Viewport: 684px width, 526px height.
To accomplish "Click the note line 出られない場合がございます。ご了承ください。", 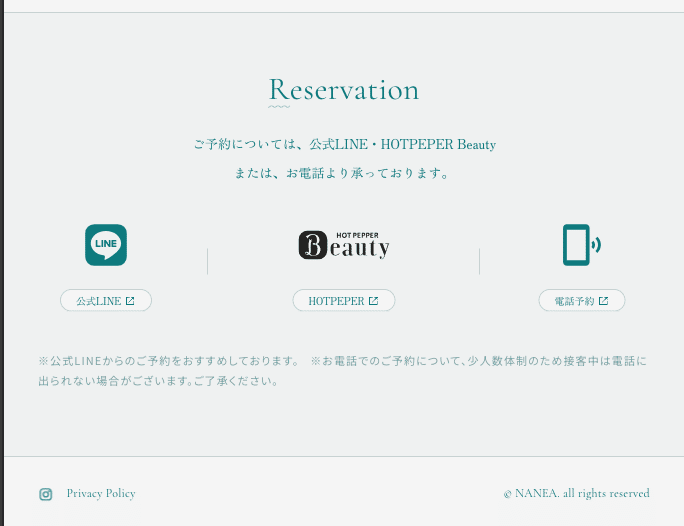I will coord(158,381).
